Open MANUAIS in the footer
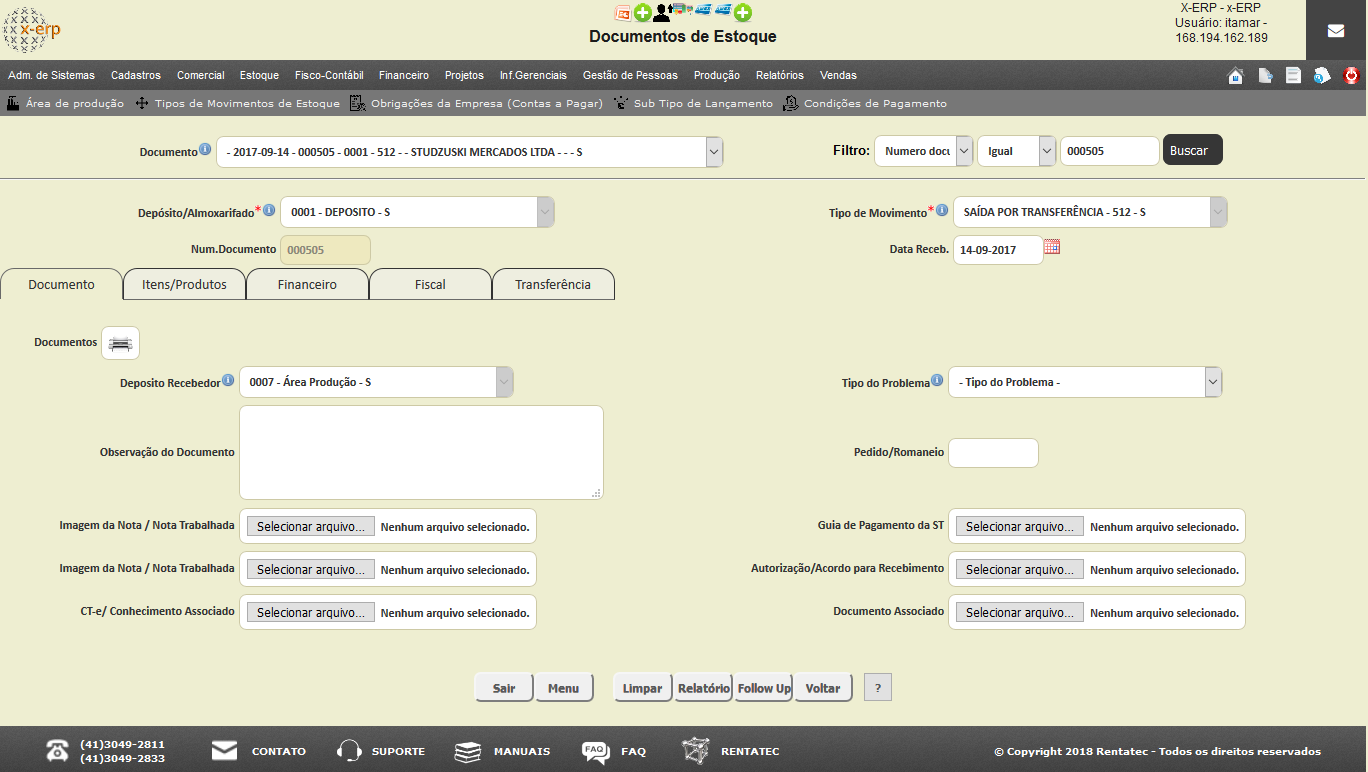 click(502, 751)
